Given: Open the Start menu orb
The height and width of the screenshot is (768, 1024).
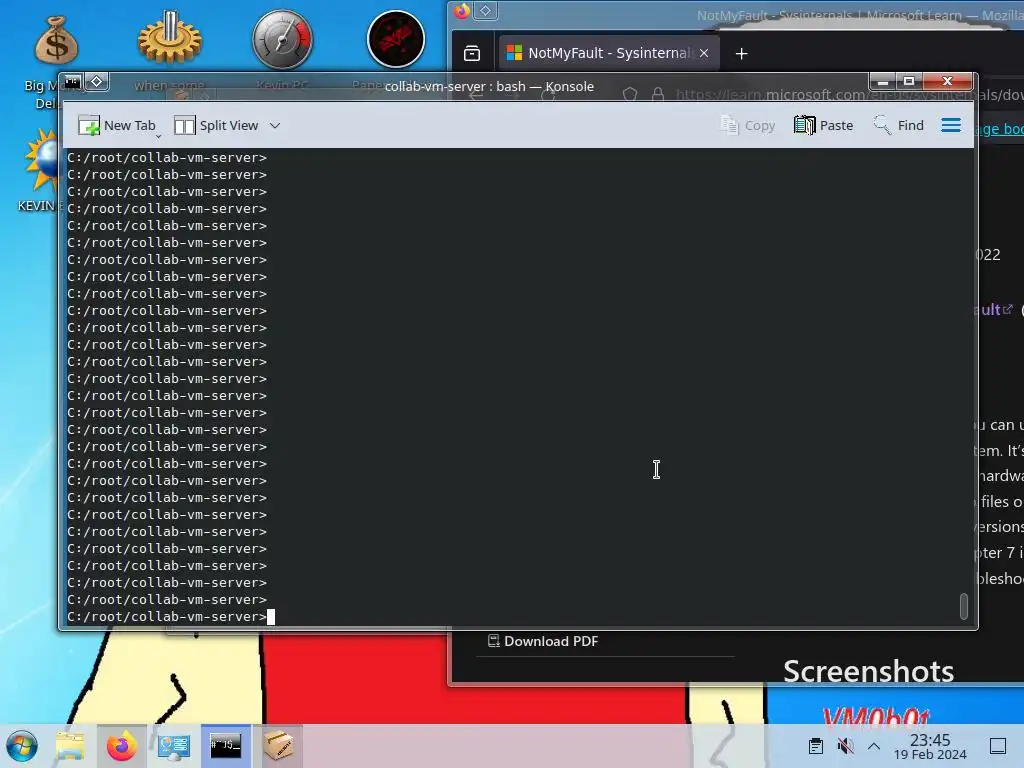Looking at the screenshot, I should coord(22,746).
